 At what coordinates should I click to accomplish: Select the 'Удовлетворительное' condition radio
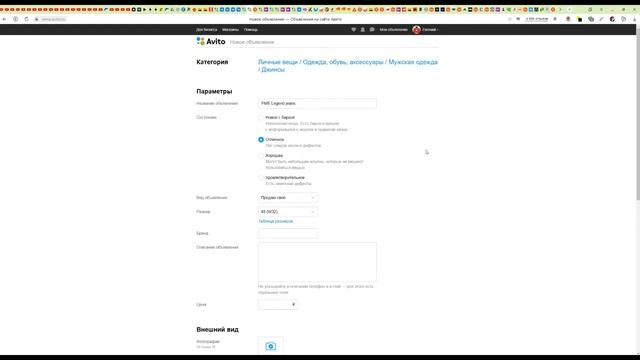(261, 178)
